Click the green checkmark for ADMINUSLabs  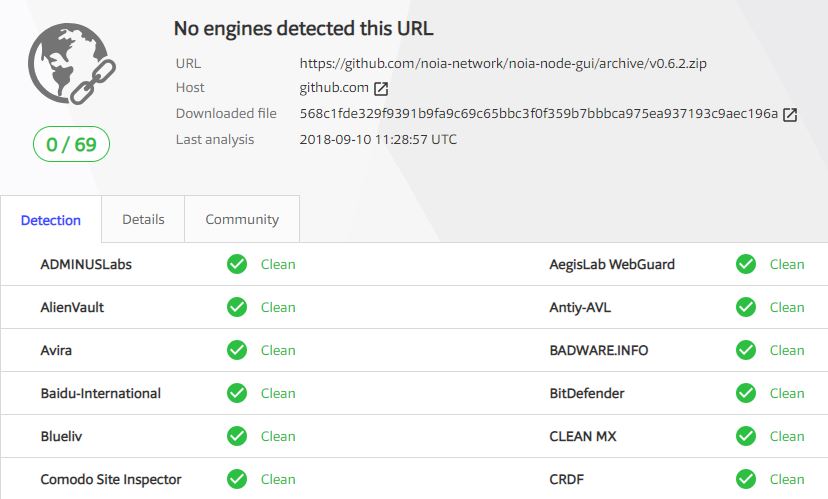click(x=237, y=264)
